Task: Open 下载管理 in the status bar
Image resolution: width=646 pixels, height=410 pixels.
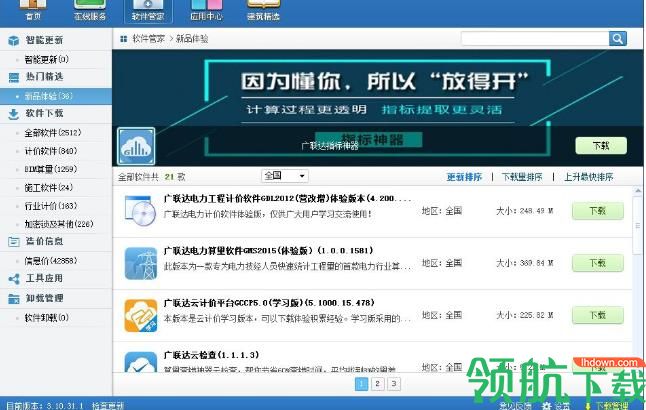Action: coord(612,406)
